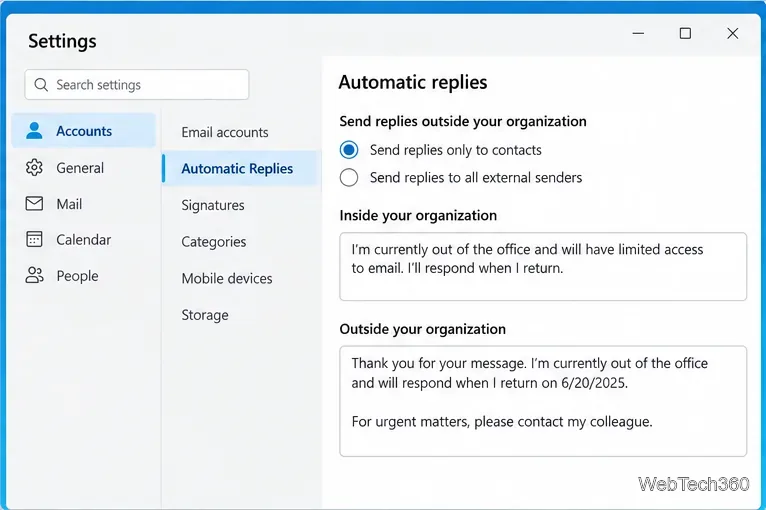The width and height of the screenshot is (766, 510).
Task: Select Send replies to all external senders
Action: pyautogui.click(x=349, y=177)
